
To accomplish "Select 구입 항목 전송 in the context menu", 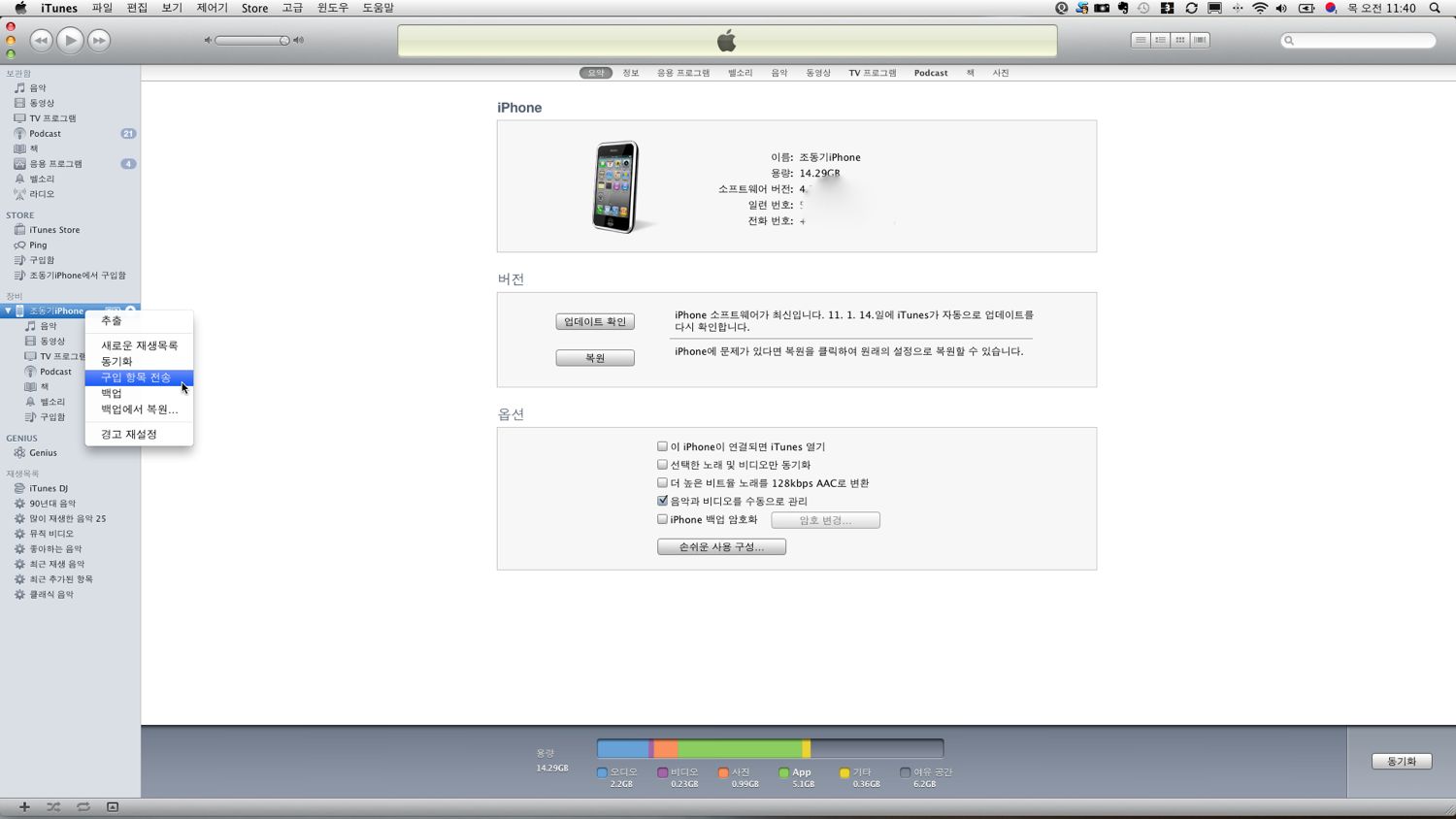I will (x=139, y=377).
